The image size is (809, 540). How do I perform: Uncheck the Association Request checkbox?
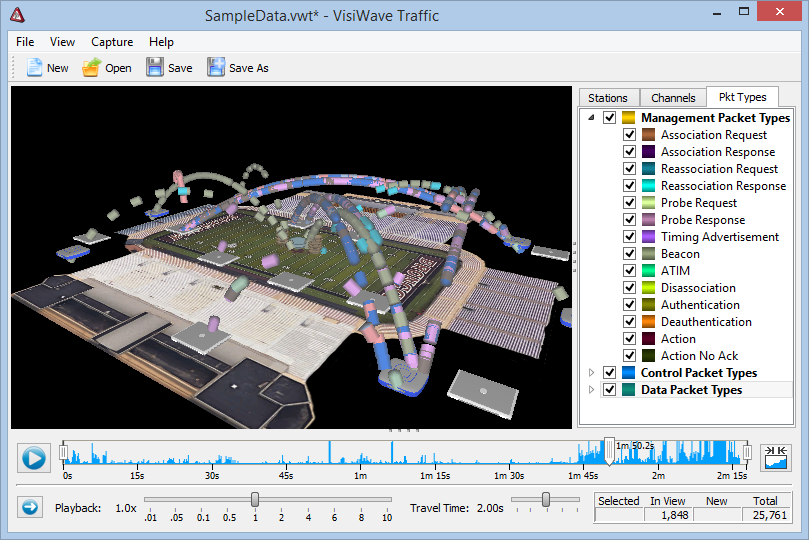[629, 135]
